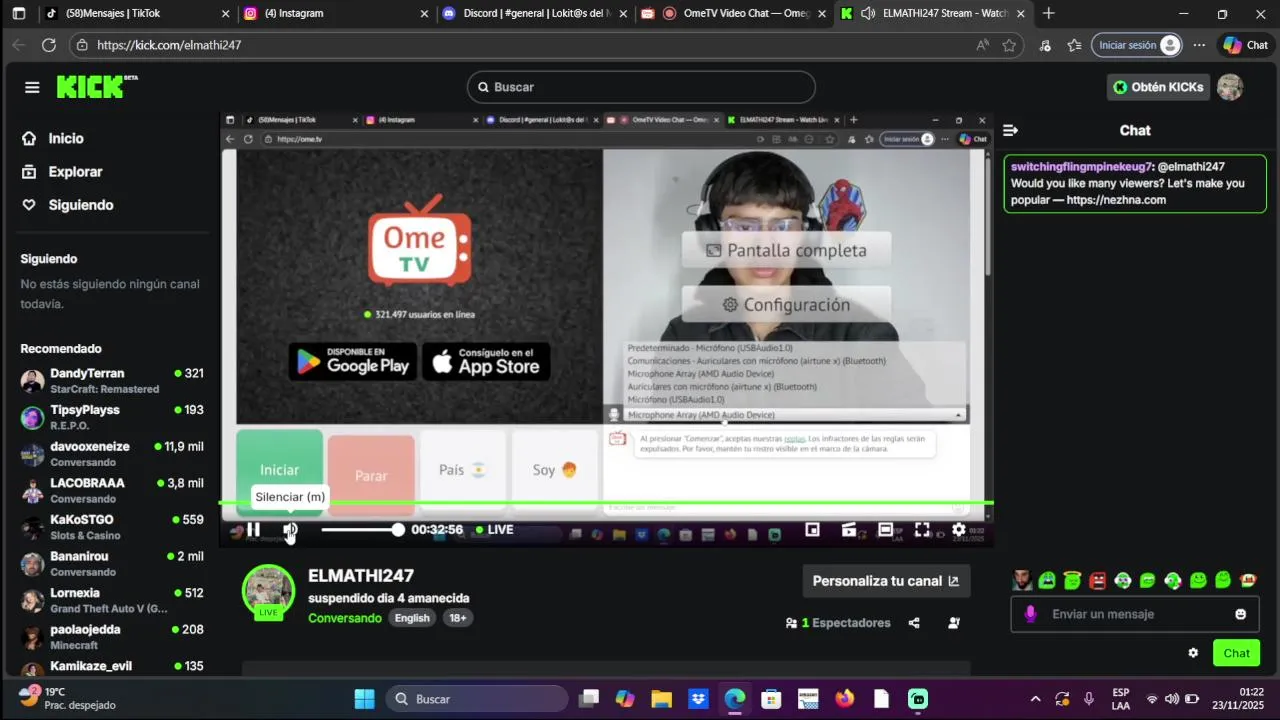Click purple microphone icon in chat box

click(x=1030, y=614)
